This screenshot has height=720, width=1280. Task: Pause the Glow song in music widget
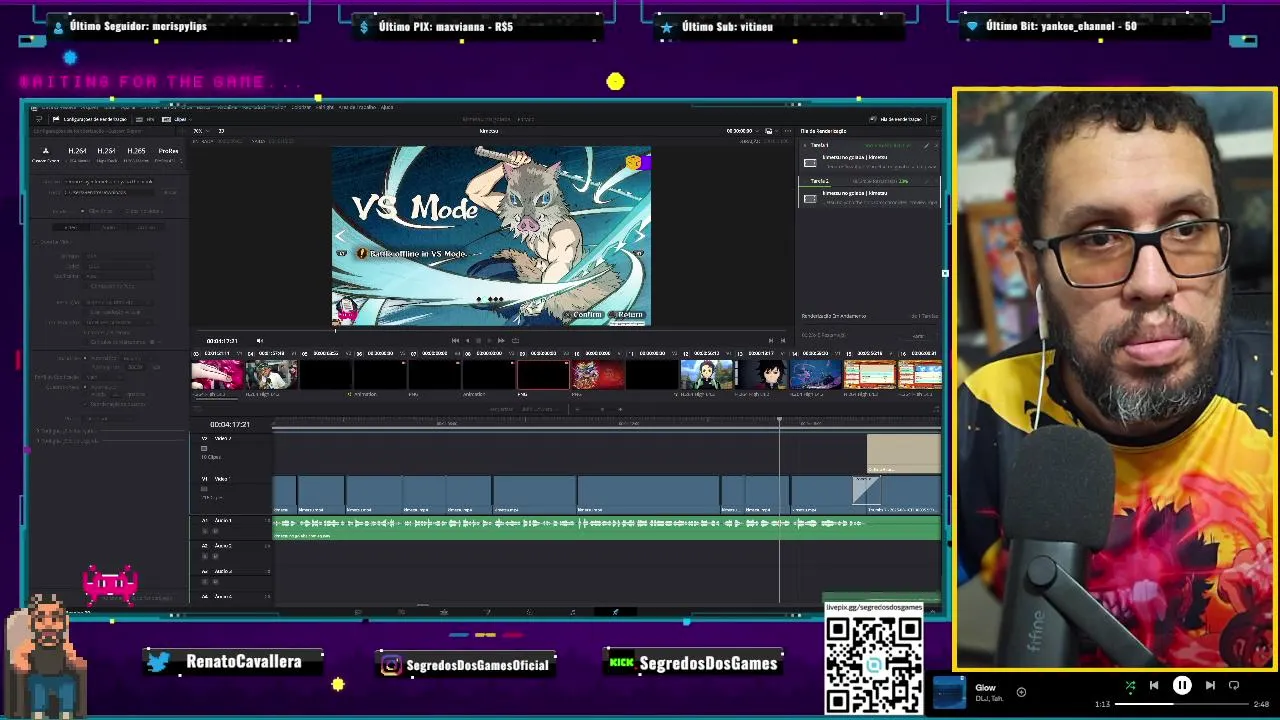click(1182, 686)
